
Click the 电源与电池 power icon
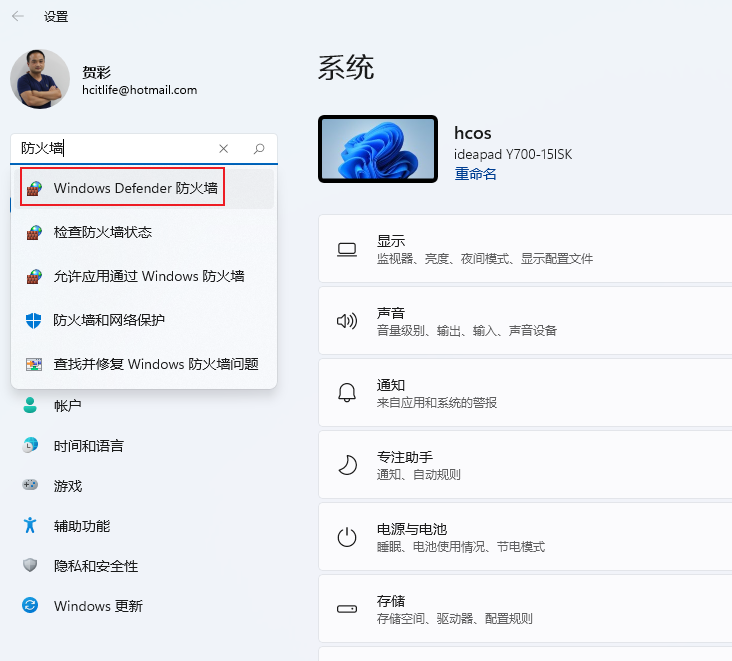coord(347,537)
